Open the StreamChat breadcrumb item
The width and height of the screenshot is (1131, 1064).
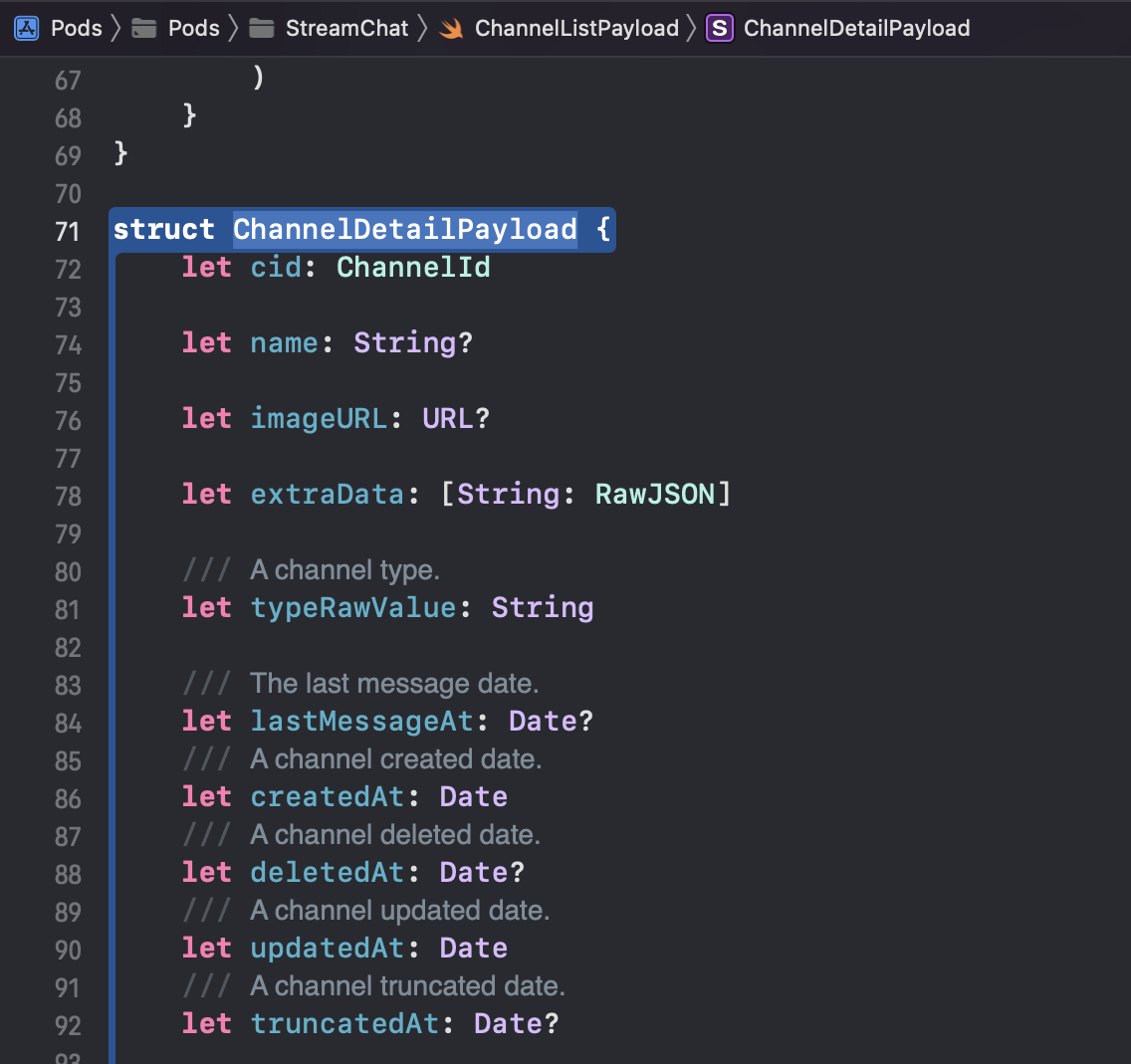click(x=346, y=28)
